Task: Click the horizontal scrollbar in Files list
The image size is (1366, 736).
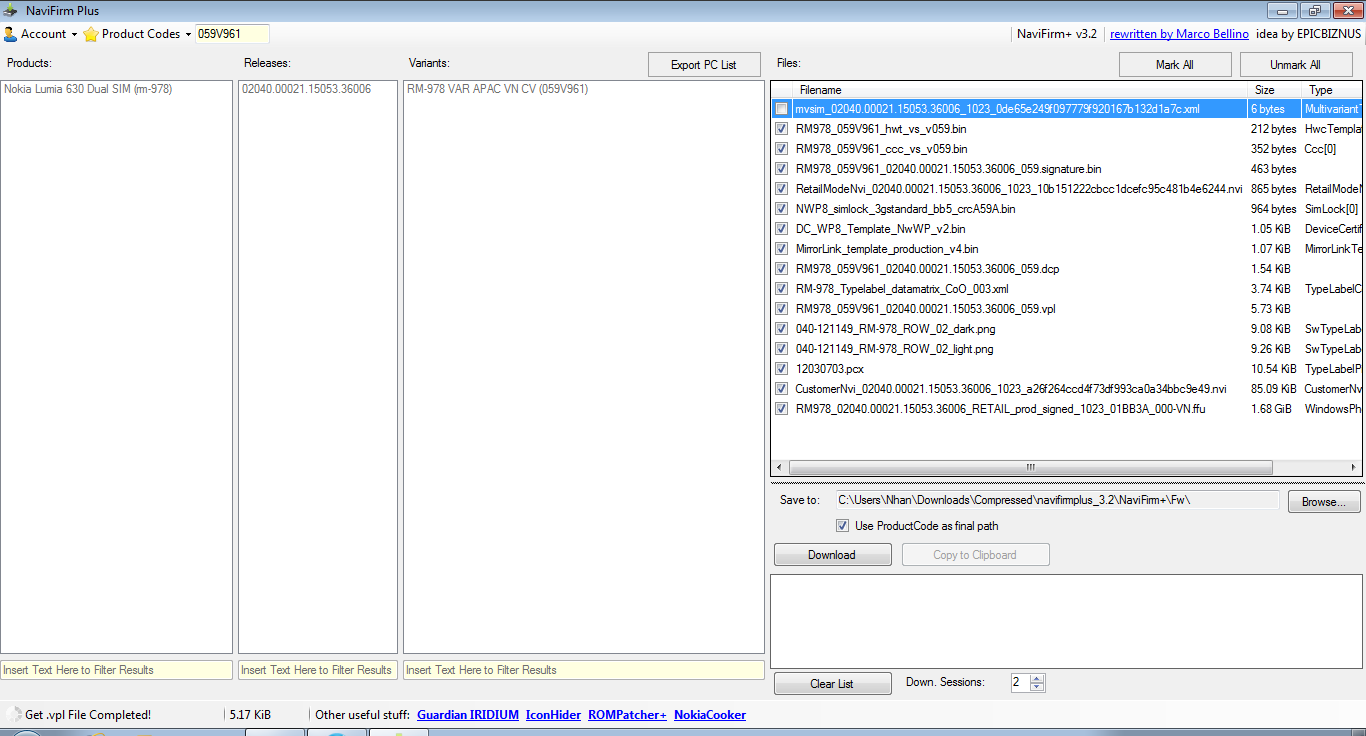Action: (x=1031, y=467)
